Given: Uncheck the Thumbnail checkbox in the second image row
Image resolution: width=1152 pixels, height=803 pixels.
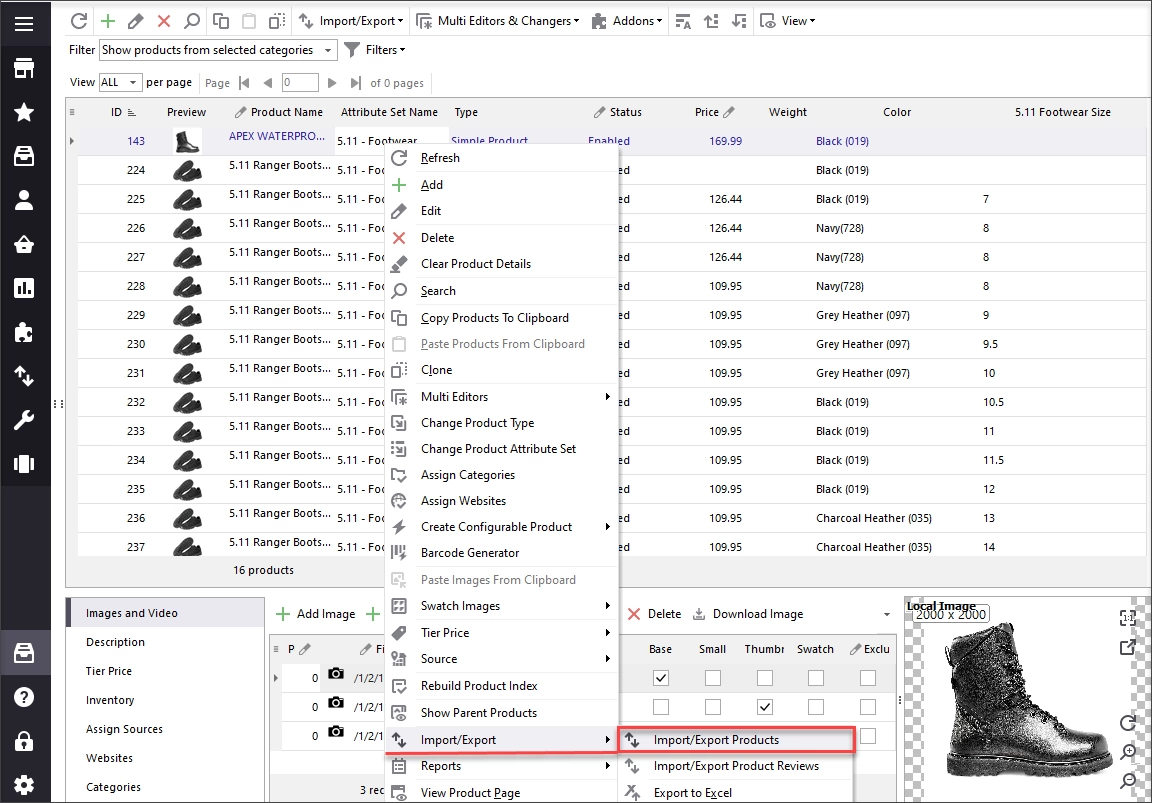Looking at the screenshot, I should [765, 707].
